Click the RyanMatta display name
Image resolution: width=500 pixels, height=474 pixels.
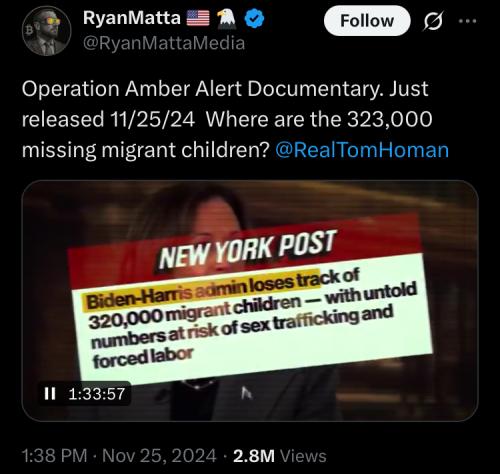tap(132, 18)
